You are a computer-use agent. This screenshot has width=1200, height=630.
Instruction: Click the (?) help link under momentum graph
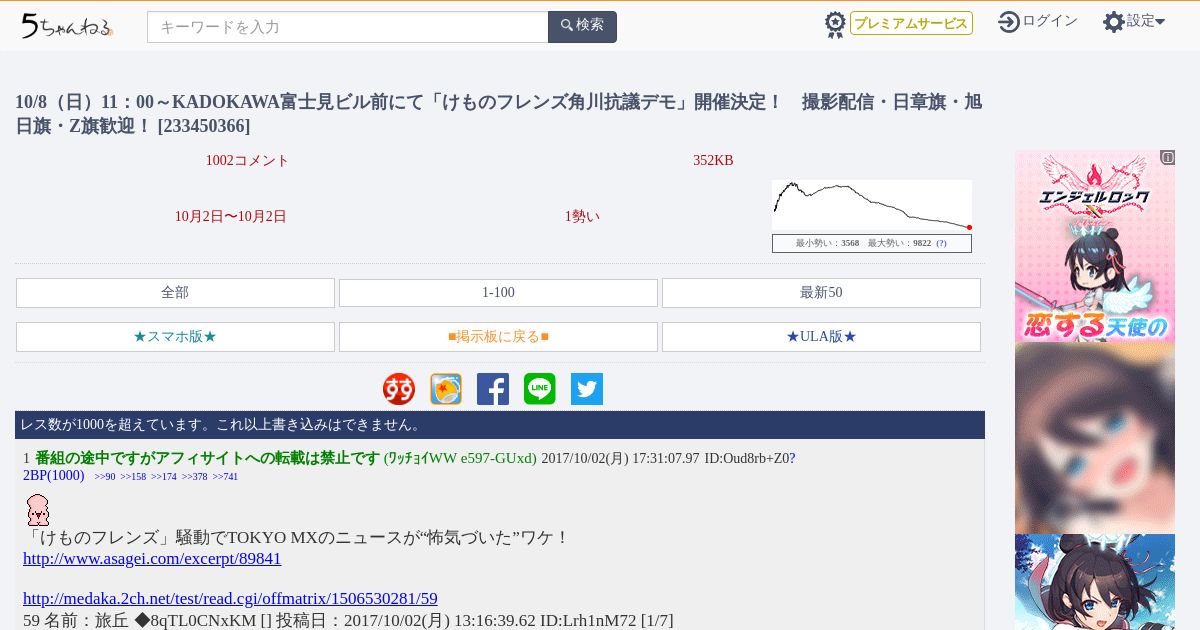tap(941, 243)
